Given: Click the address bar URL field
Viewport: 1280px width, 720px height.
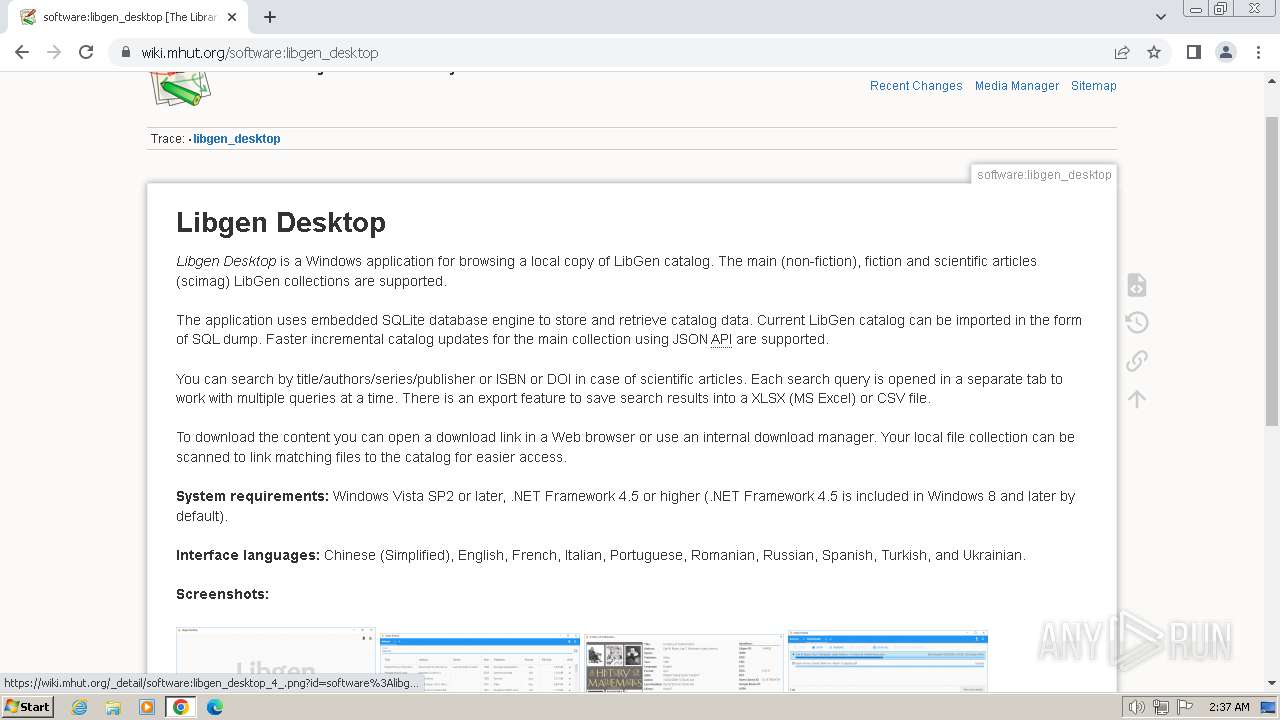Looking at the screenshot, I should [x=620, y=53].
